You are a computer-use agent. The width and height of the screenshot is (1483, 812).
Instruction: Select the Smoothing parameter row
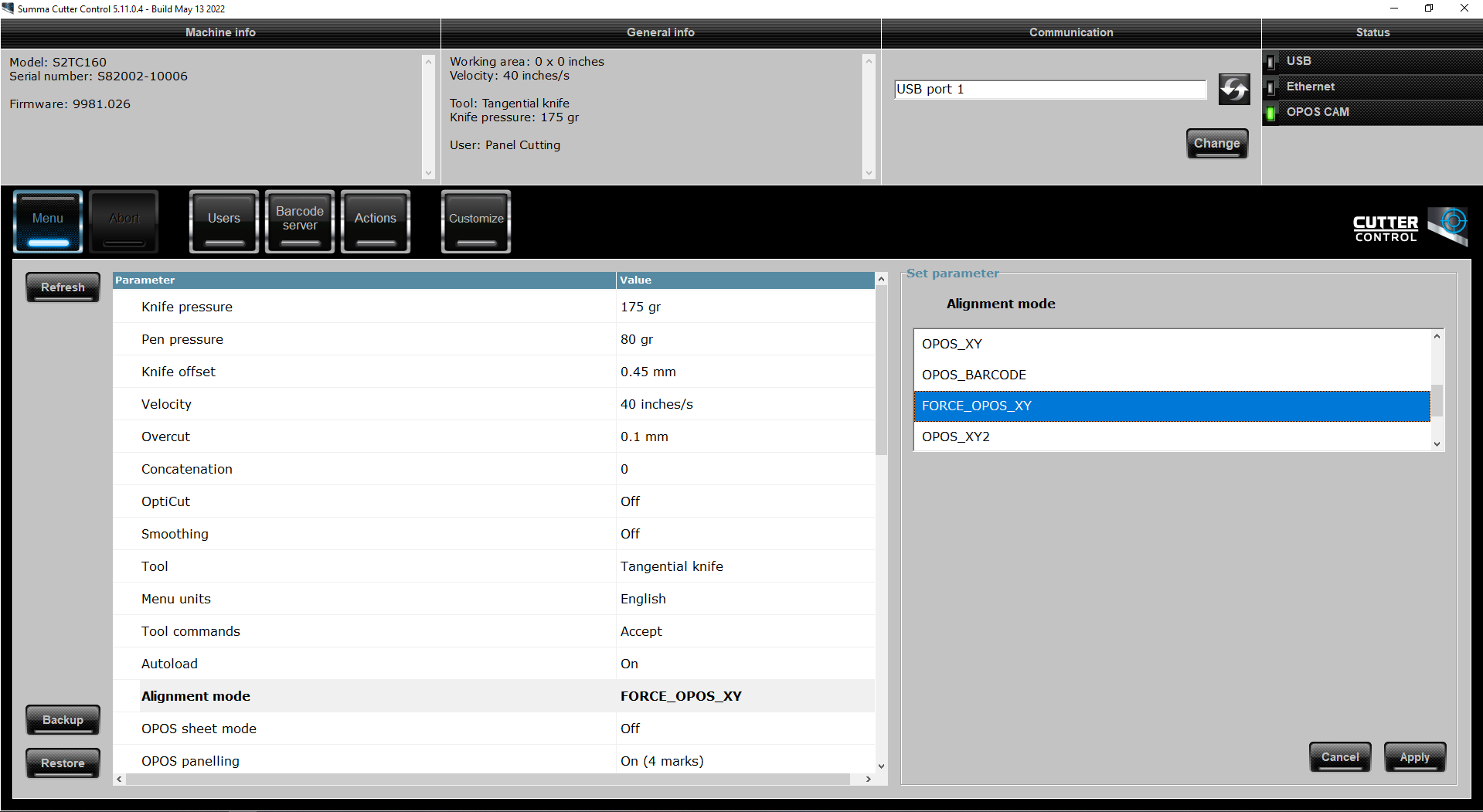tap(494, 534)
